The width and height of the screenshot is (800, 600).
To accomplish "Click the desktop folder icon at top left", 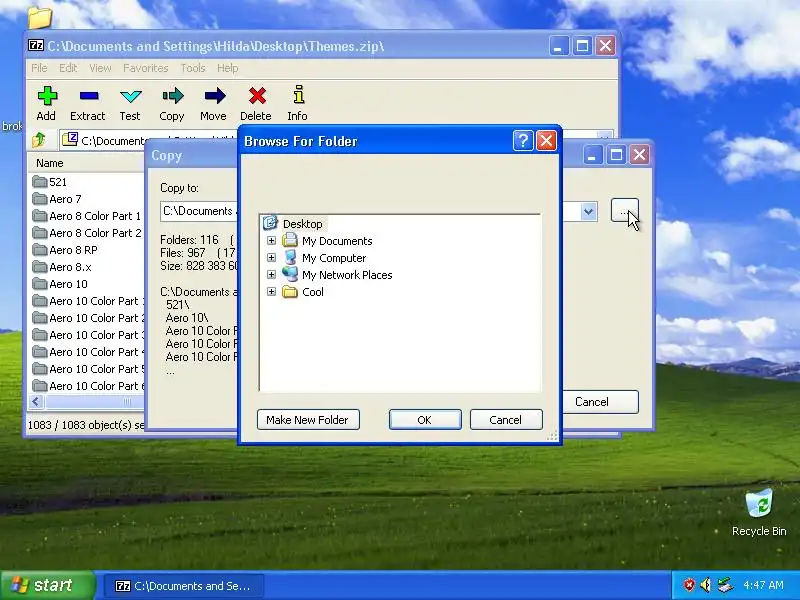I will 40,17.
